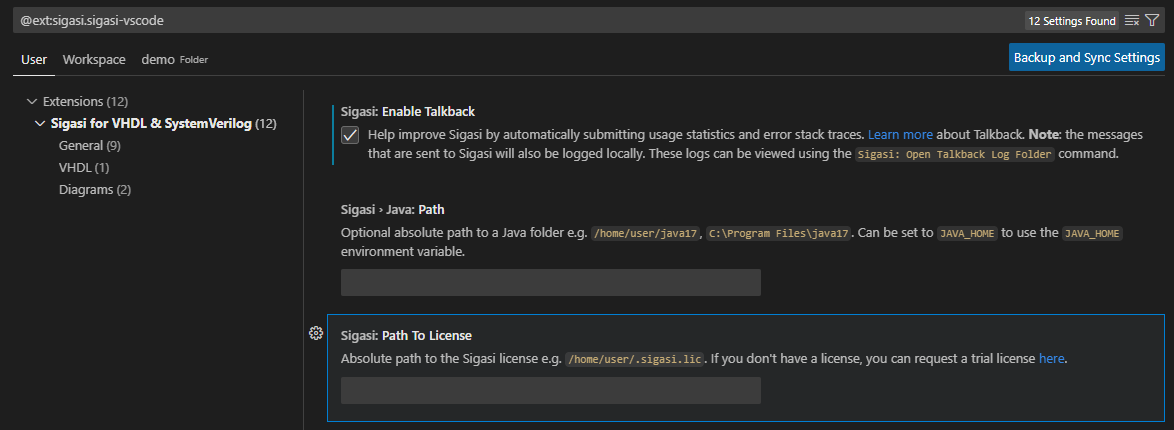The image size is (1174, 430).
Task: Collapse the Extensions tree chevron
Action: 31,101
